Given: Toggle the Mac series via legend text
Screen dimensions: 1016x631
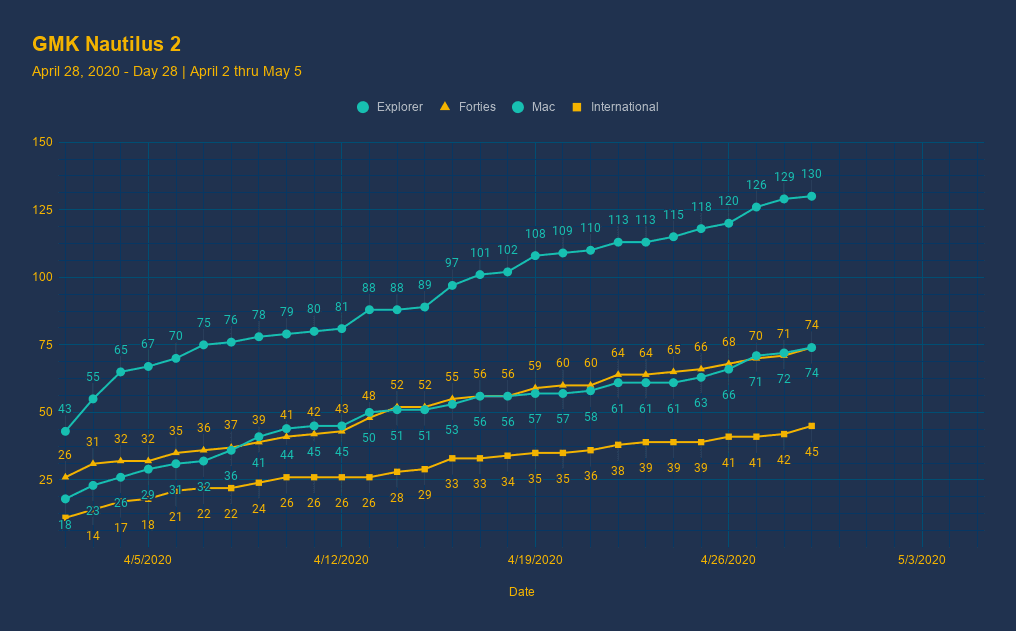Looking at the screenshot, I should 543,107.
